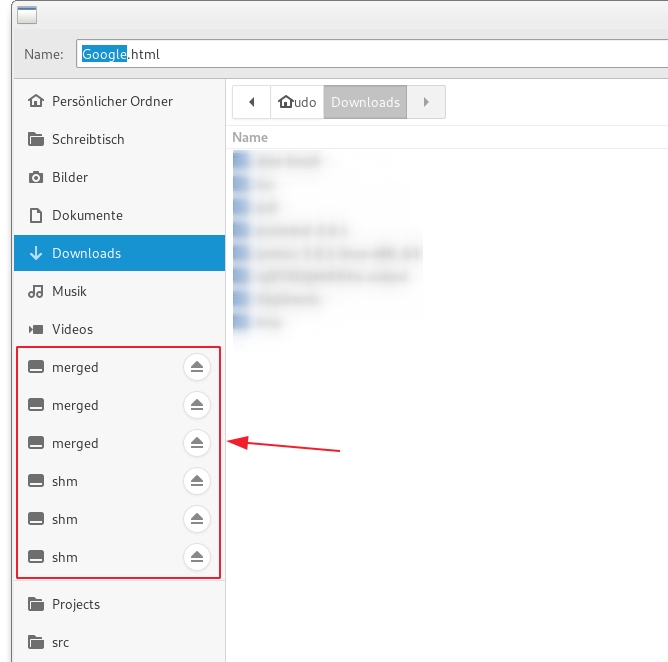This screenshot has height=662, width=668.
Task: Eject the last merged volume
Action: [197, 443]
